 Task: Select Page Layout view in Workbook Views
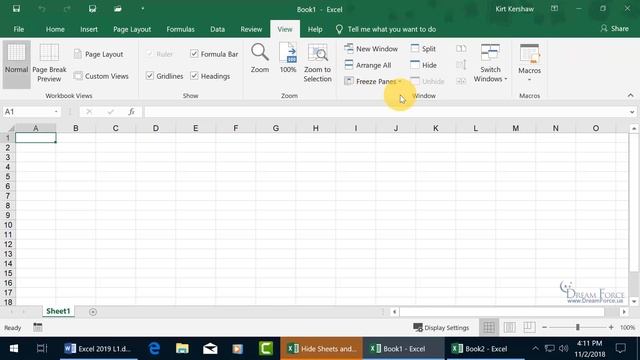(x=98, y=54)
